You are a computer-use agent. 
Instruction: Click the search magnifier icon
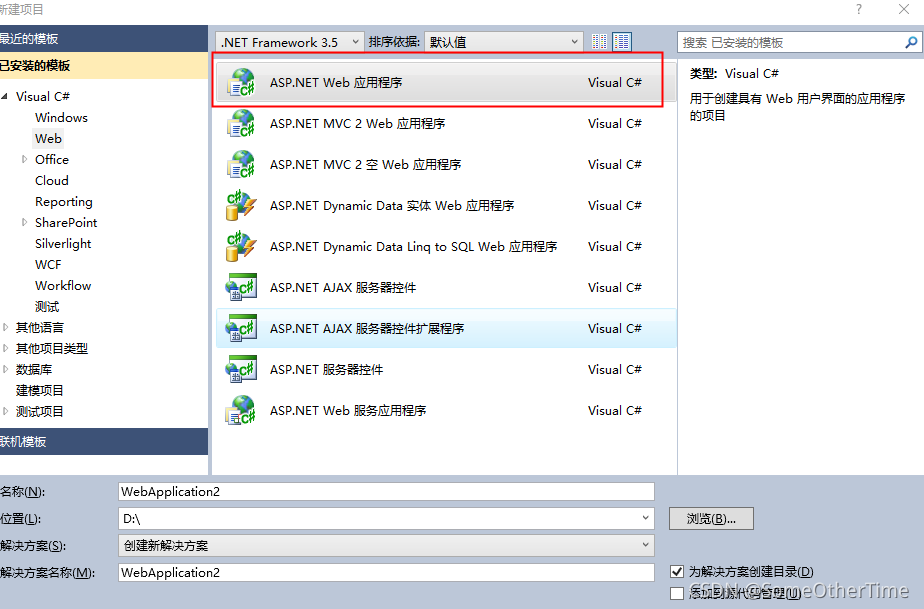tap(911, 42)
